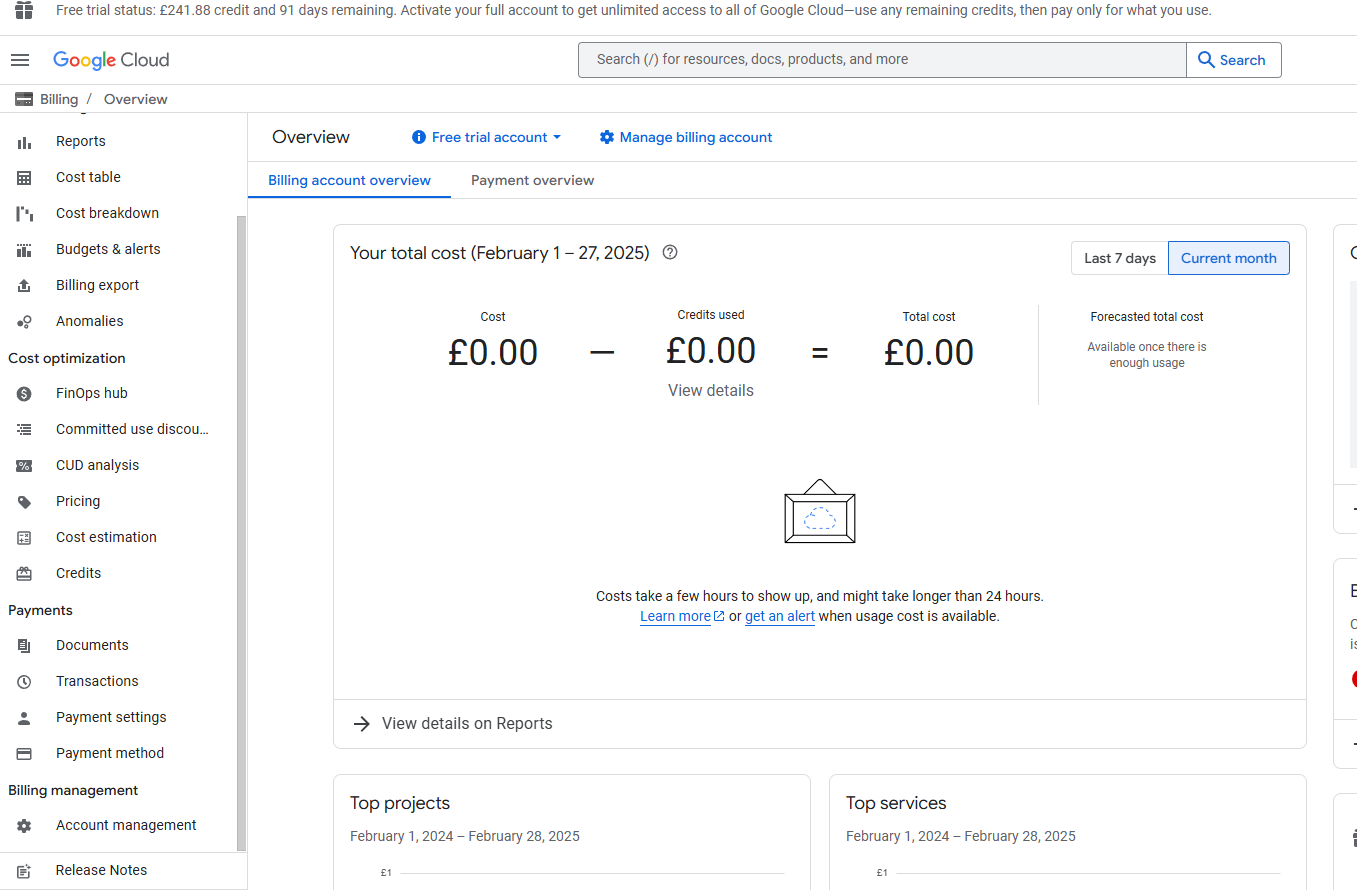Viewport: 1357px width, 890px height.
Task: Click the Reports bar chart icon
Action: pyautogui.click(x=24, y=142)
